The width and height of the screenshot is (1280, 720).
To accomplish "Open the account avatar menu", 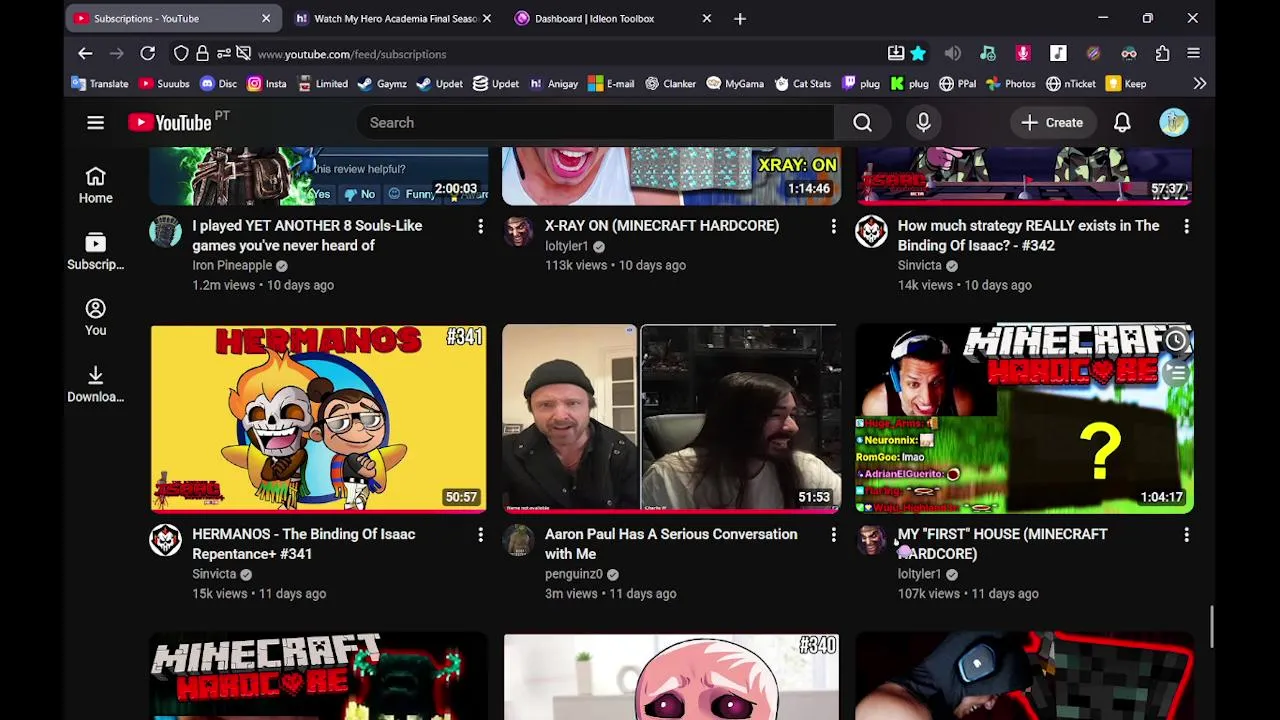I will [1174, 122].
